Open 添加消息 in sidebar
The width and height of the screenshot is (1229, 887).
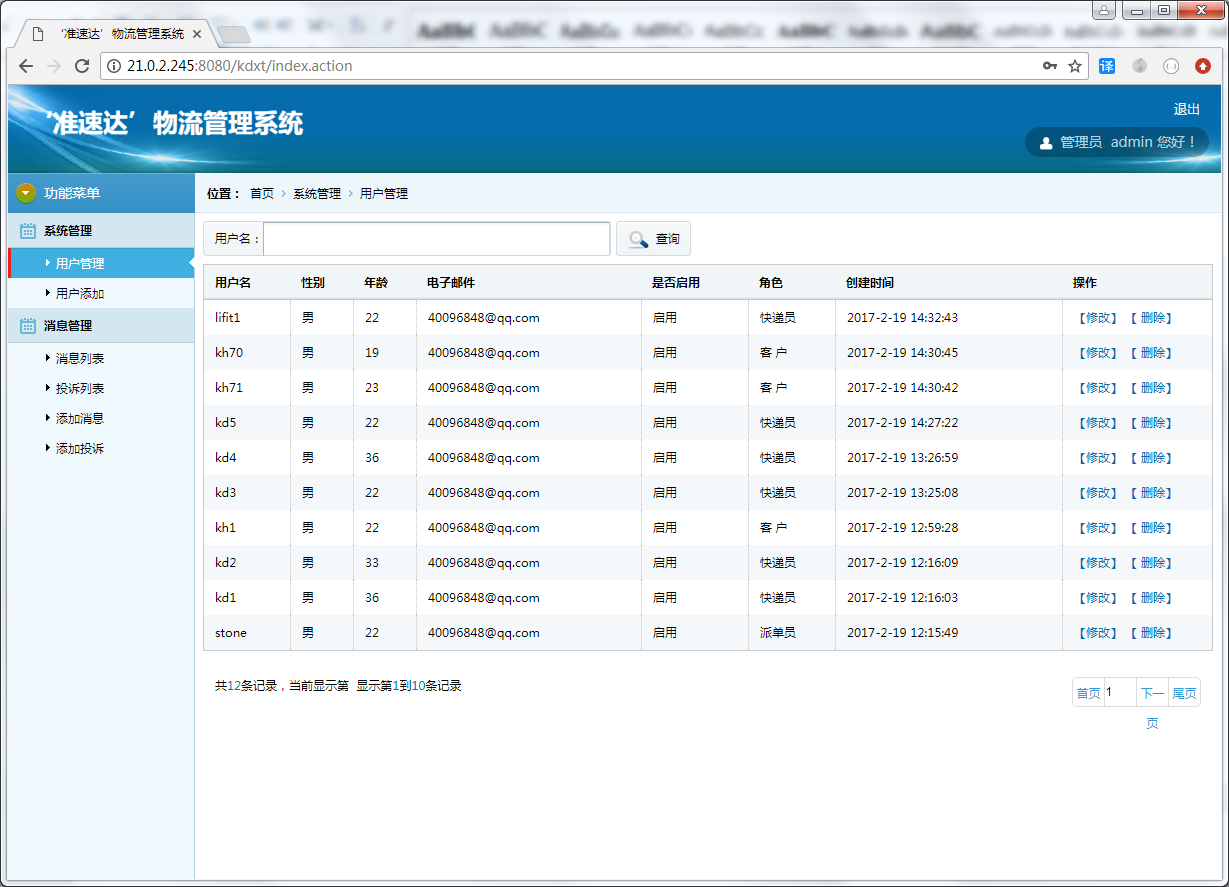pos(80,418)
